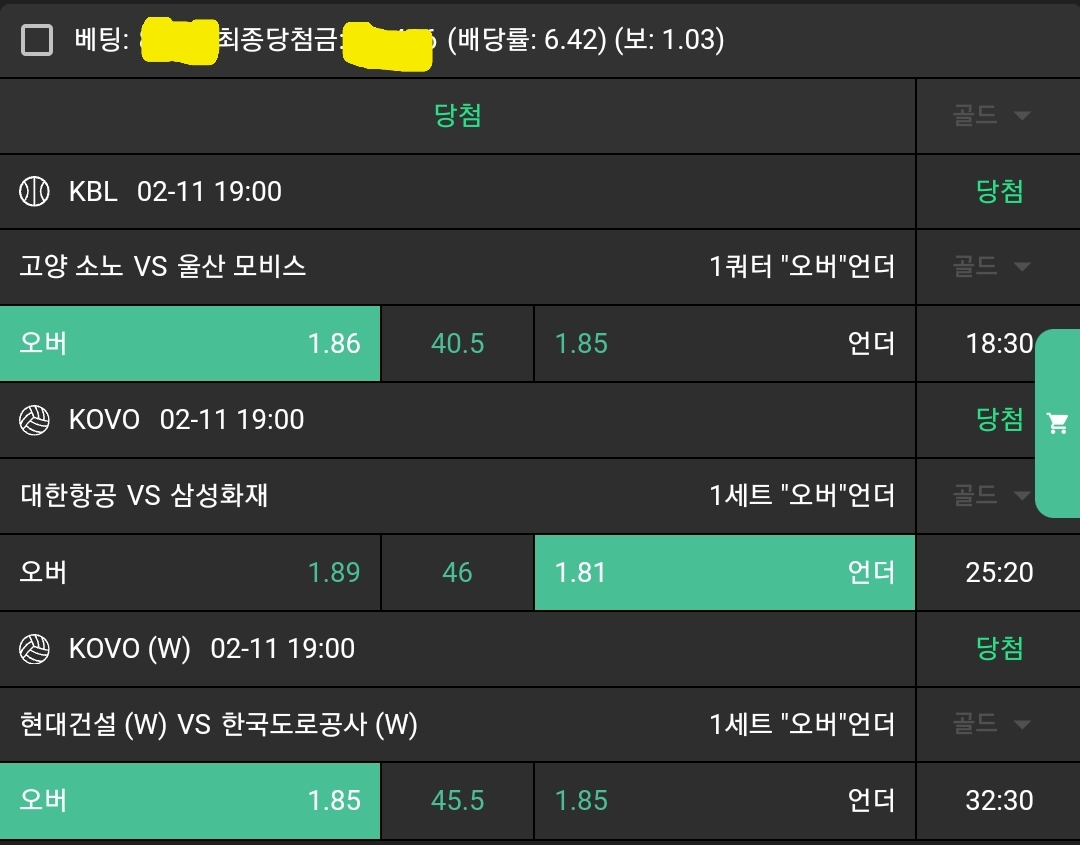Select 오버 1.89 for 대한항공 game
The image size is (1080, 845).
click(x=190, y=572)
